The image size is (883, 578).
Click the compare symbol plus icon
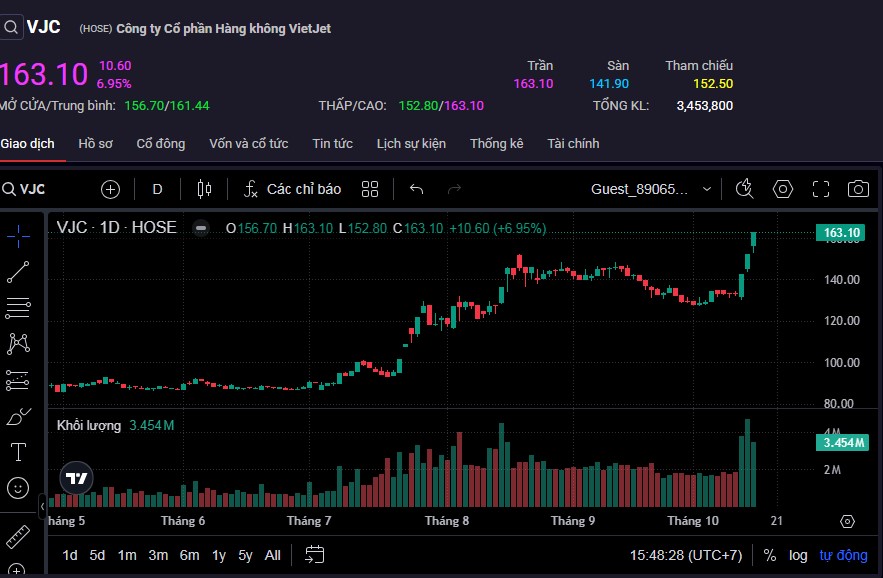[110, 189]
